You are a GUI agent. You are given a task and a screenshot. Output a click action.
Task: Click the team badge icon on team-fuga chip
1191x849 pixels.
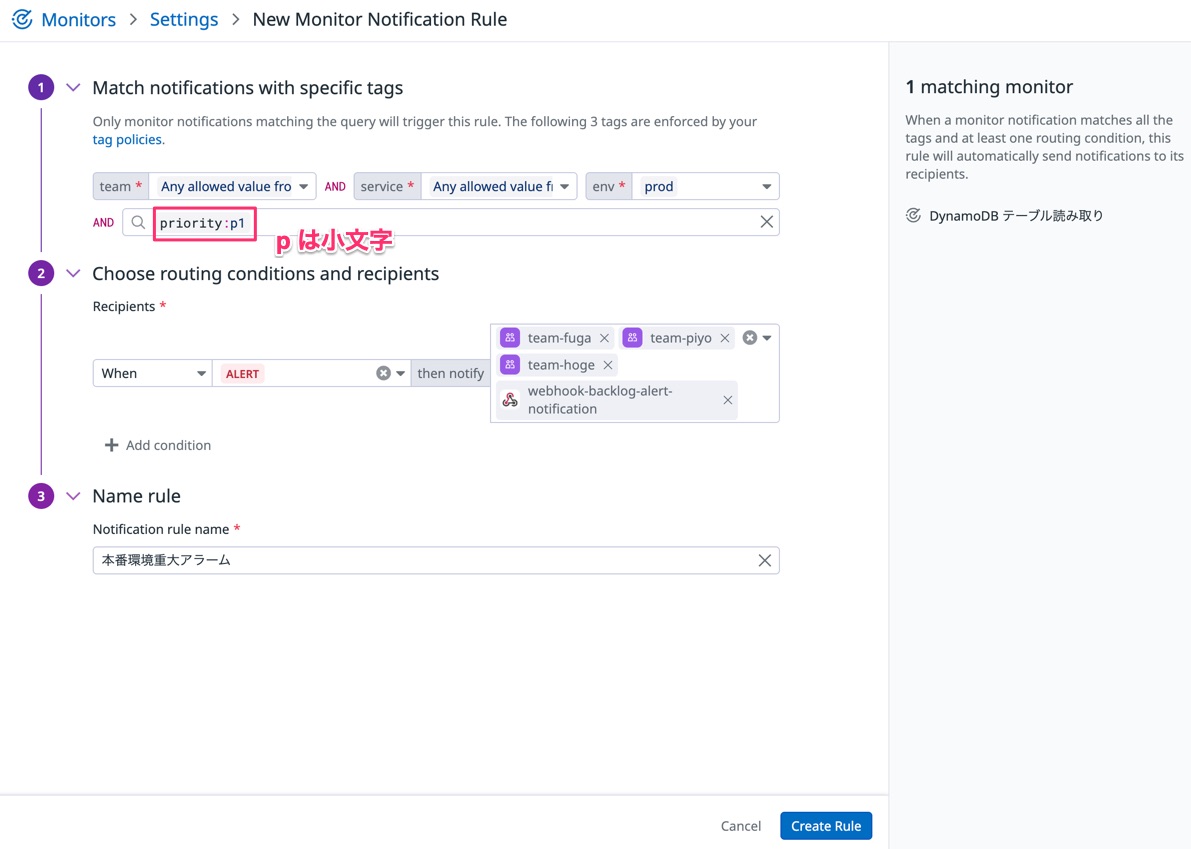tap(510, 337)
